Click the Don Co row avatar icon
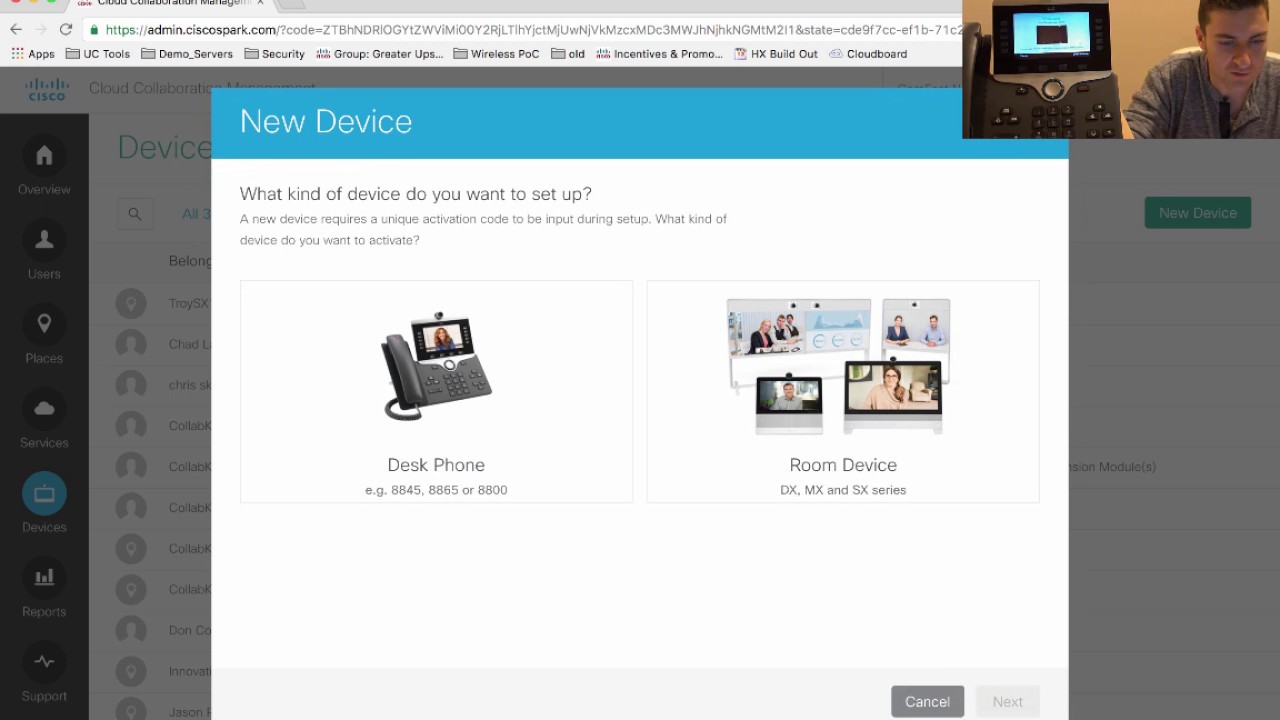The width and height of the screenshot is (1280, 720). (131, 630)
